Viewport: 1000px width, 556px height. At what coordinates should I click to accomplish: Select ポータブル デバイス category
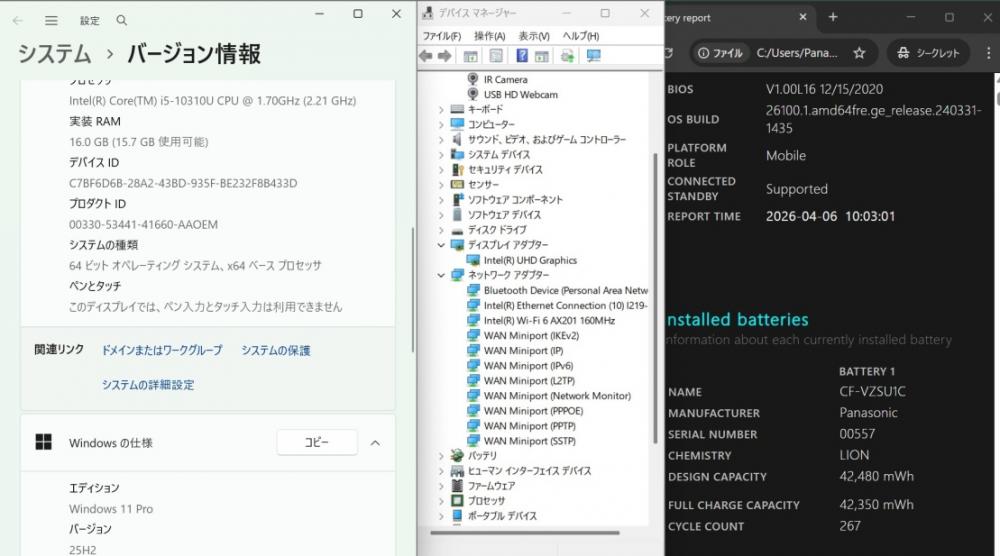(503, 516)
